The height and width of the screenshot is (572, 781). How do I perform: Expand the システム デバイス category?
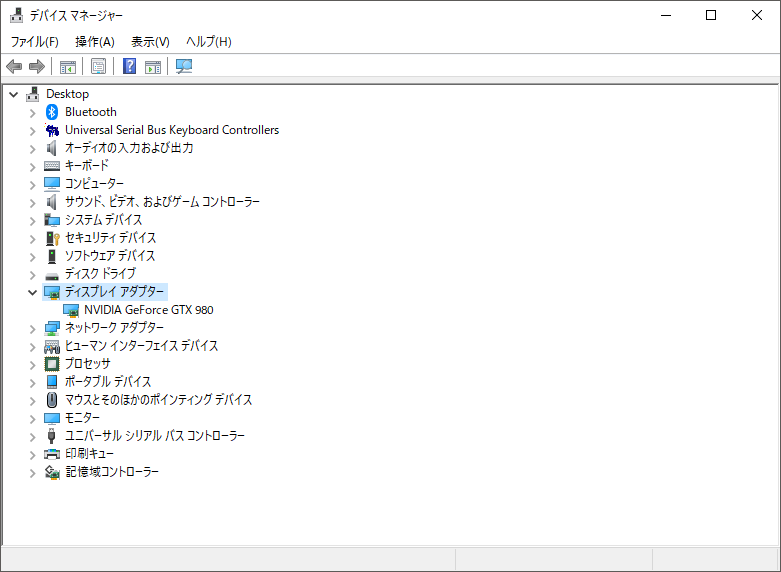pos(33,221)
